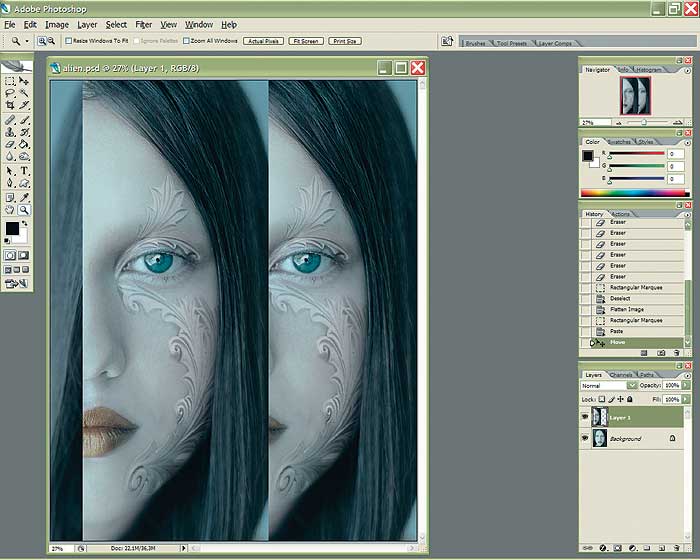Choose Zoom In mode in options bar
This screenshot has height=560, width=700.
42,41
